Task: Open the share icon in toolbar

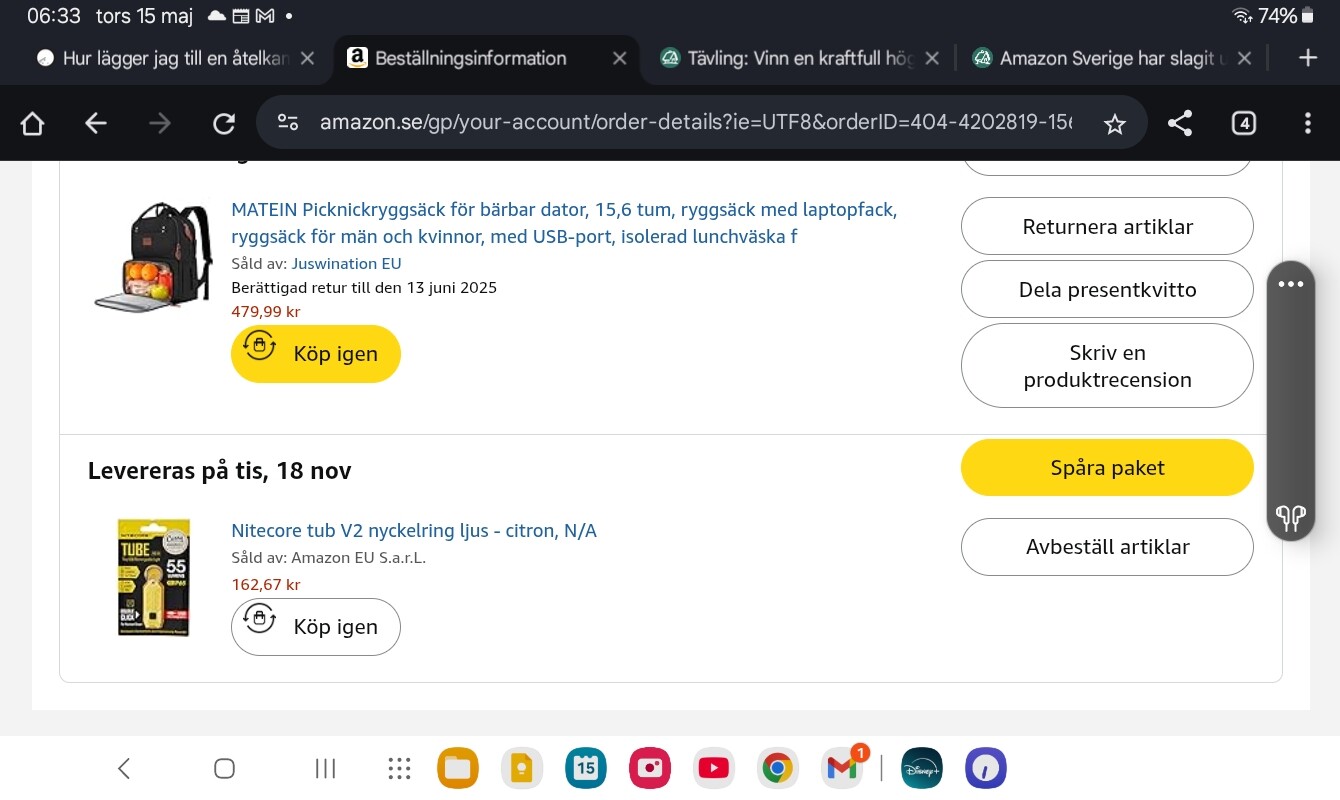Action: click(1180, 124)
